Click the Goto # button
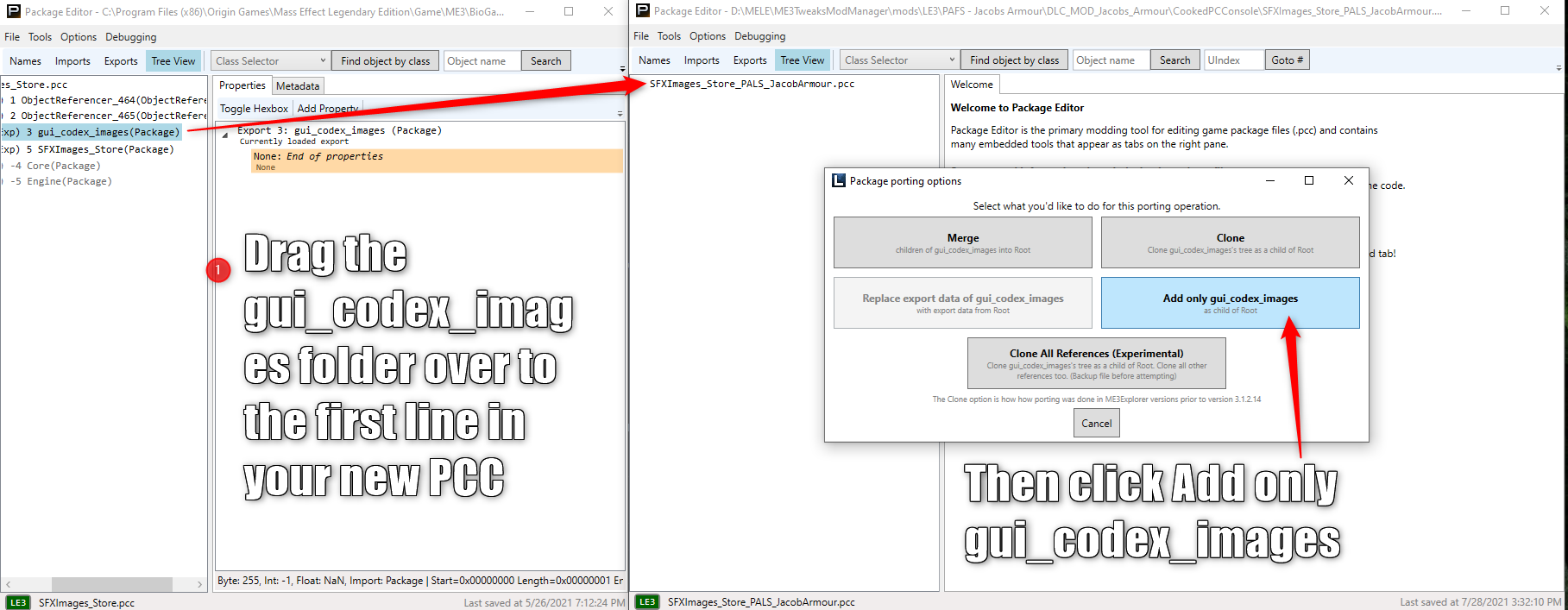 [1288, 60]
